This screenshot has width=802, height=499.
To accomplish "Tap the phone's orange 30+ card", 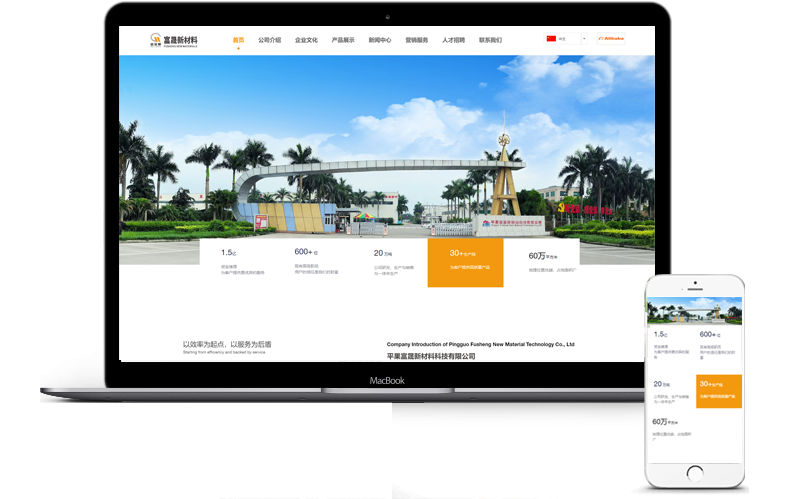I will (719, 391).
